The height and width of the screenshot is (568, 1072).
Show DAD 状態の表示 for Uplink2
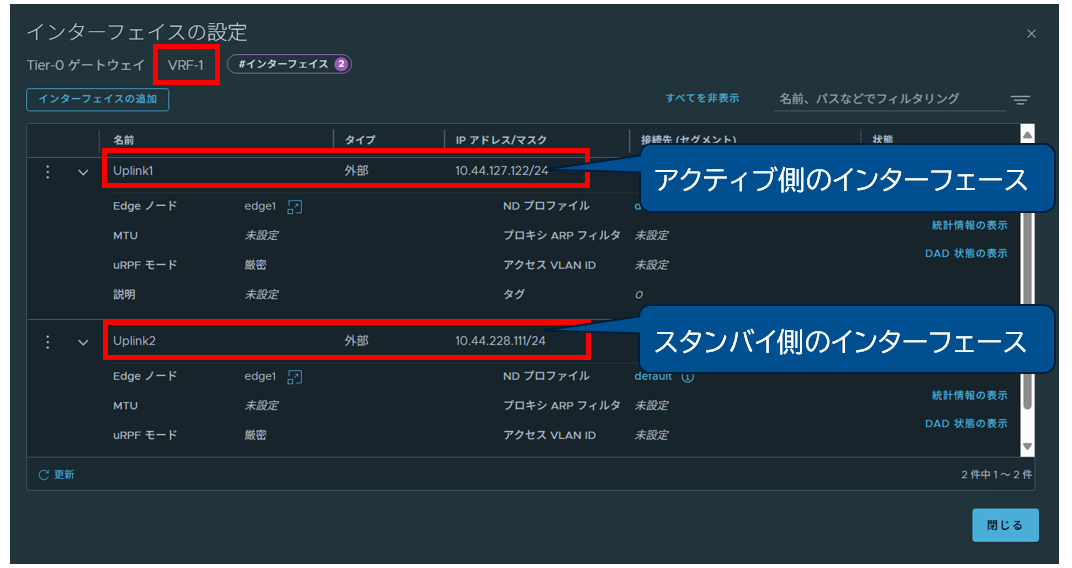tap(966, 424)
